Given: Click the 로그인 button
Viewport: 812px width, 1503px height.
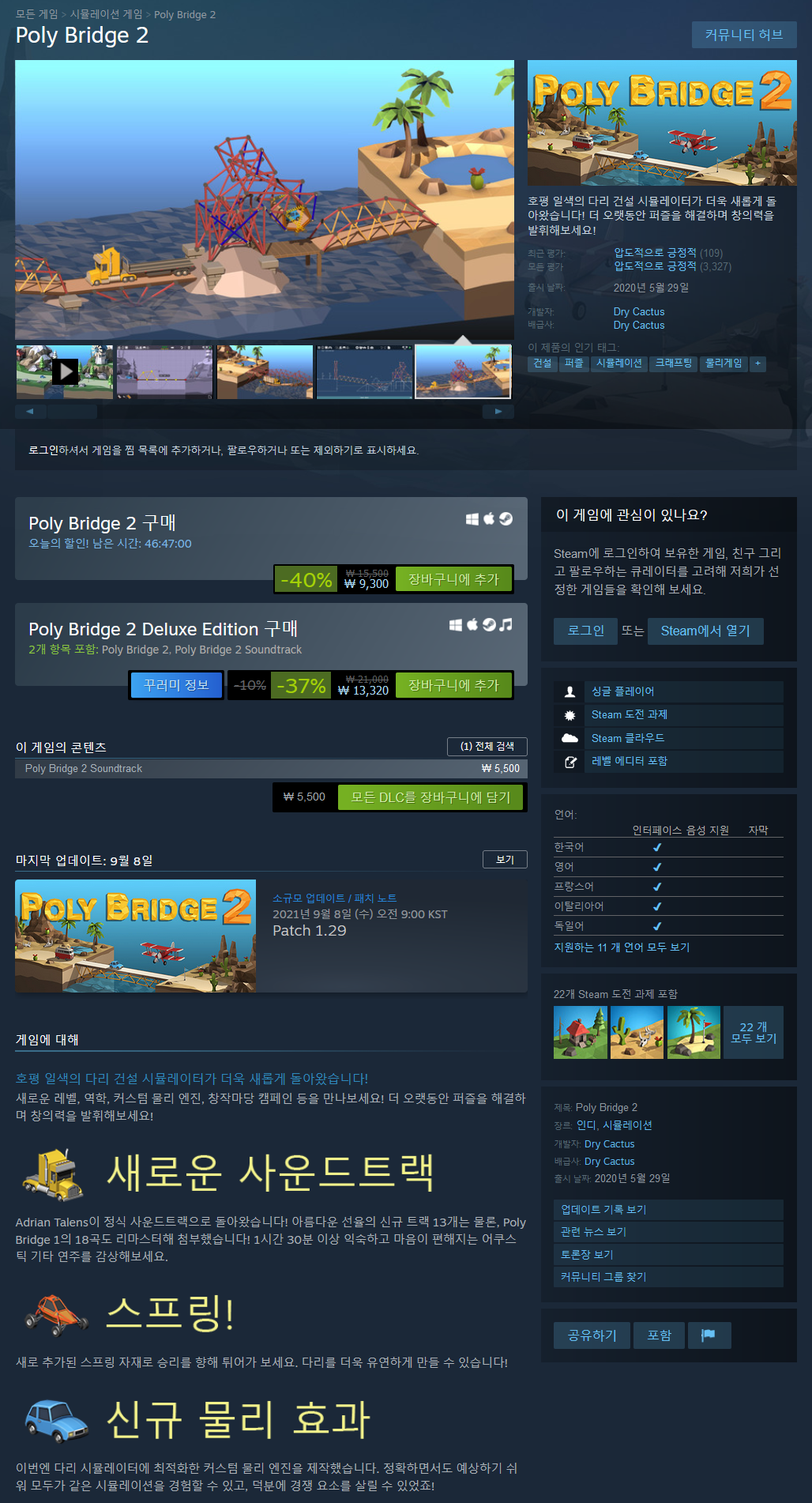Looking at the screenshot, I should (585, 631).
